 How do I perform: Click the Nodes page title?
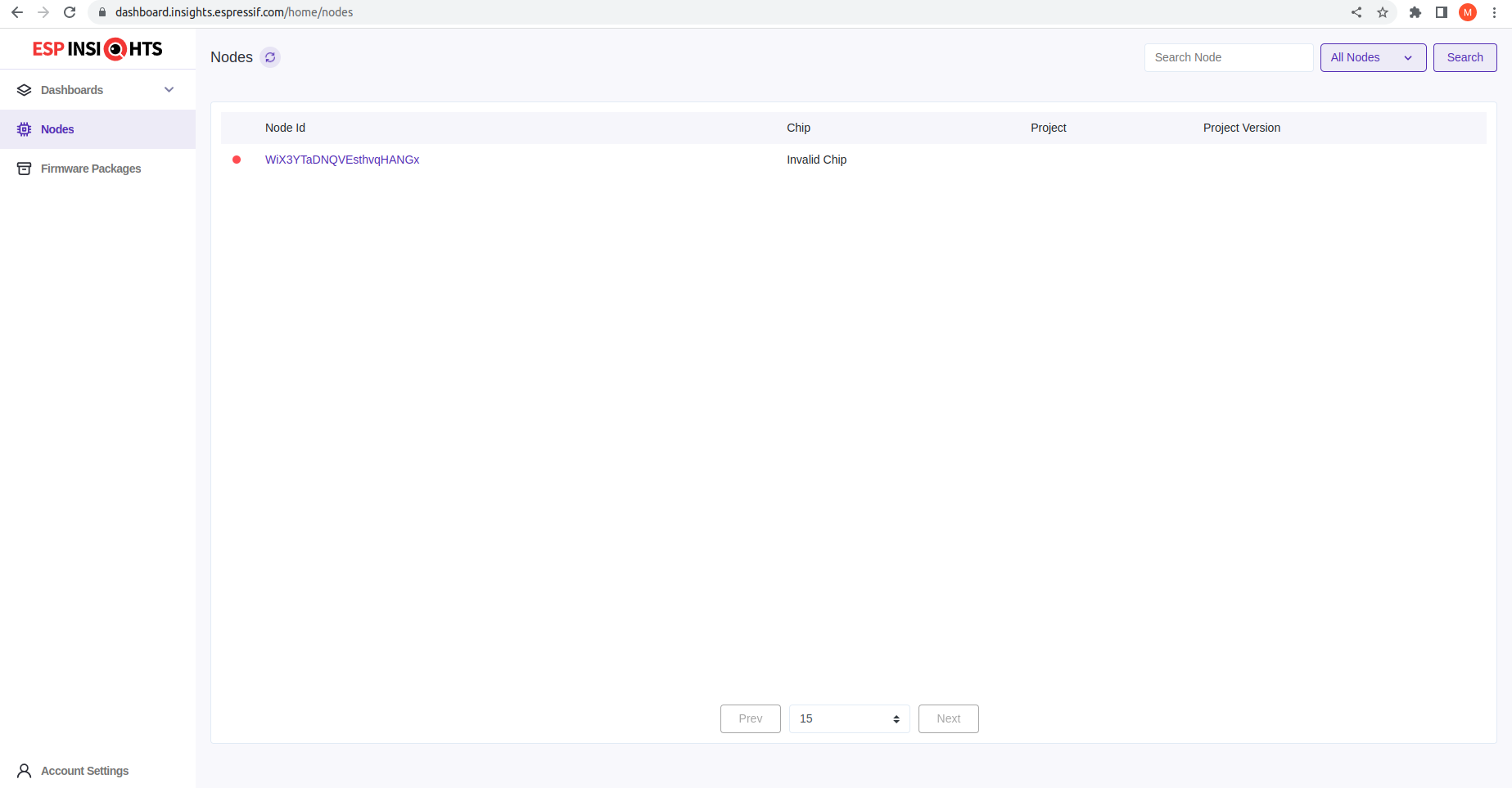(232, 57)
